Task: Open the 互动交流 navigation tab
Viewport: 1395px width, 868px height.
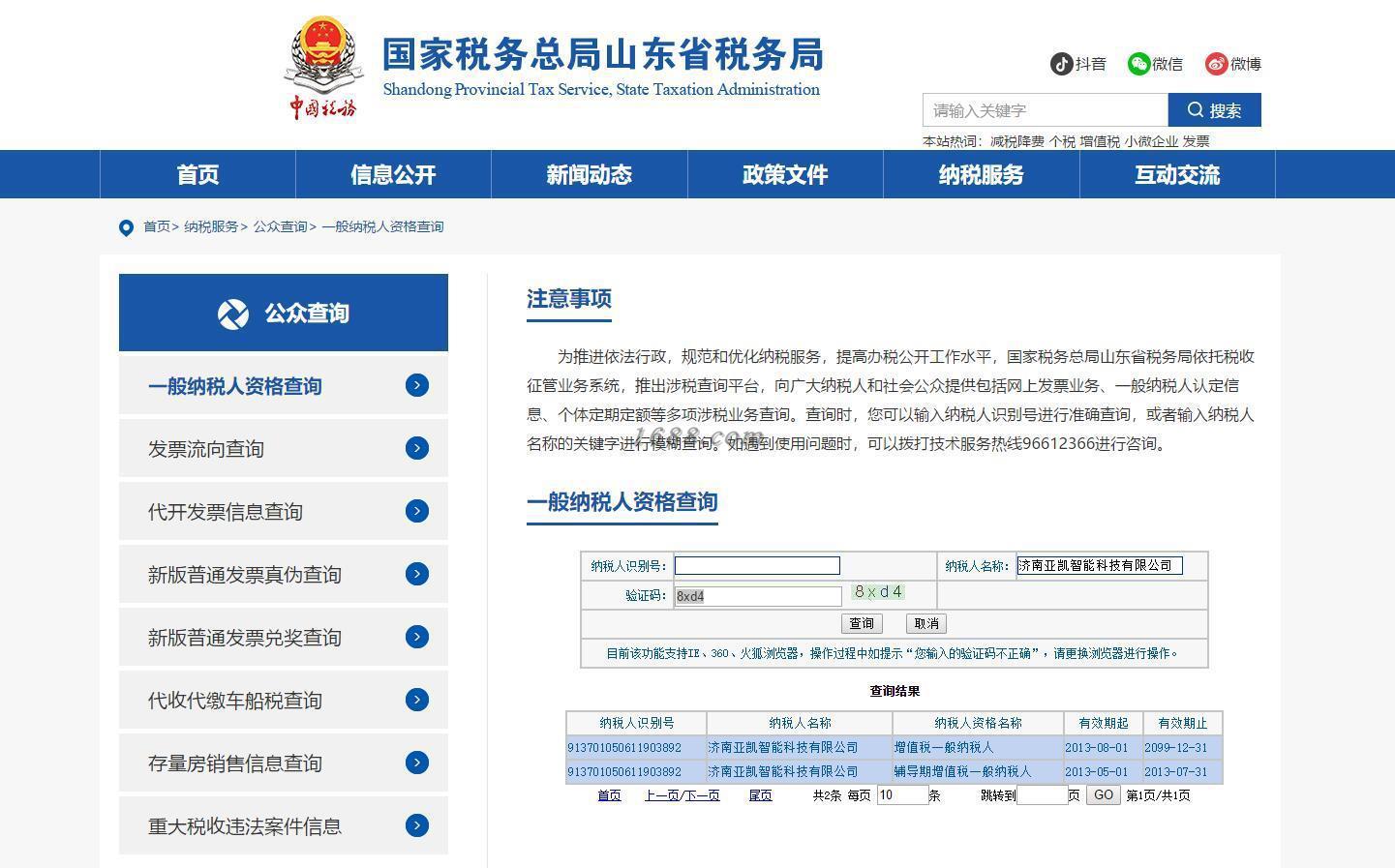Action: 1177,174
